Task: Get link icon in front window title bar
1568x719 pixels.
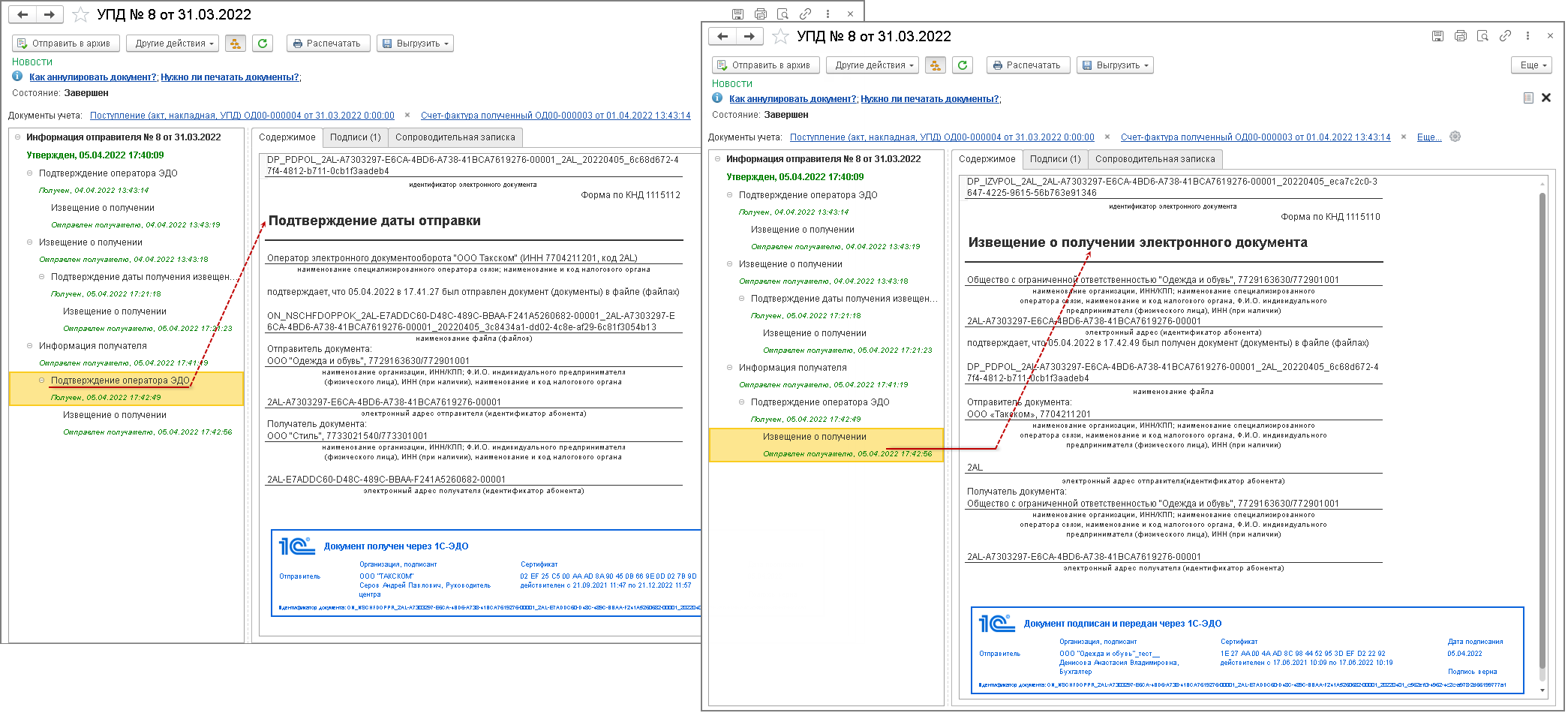Action: point(1505,36)
